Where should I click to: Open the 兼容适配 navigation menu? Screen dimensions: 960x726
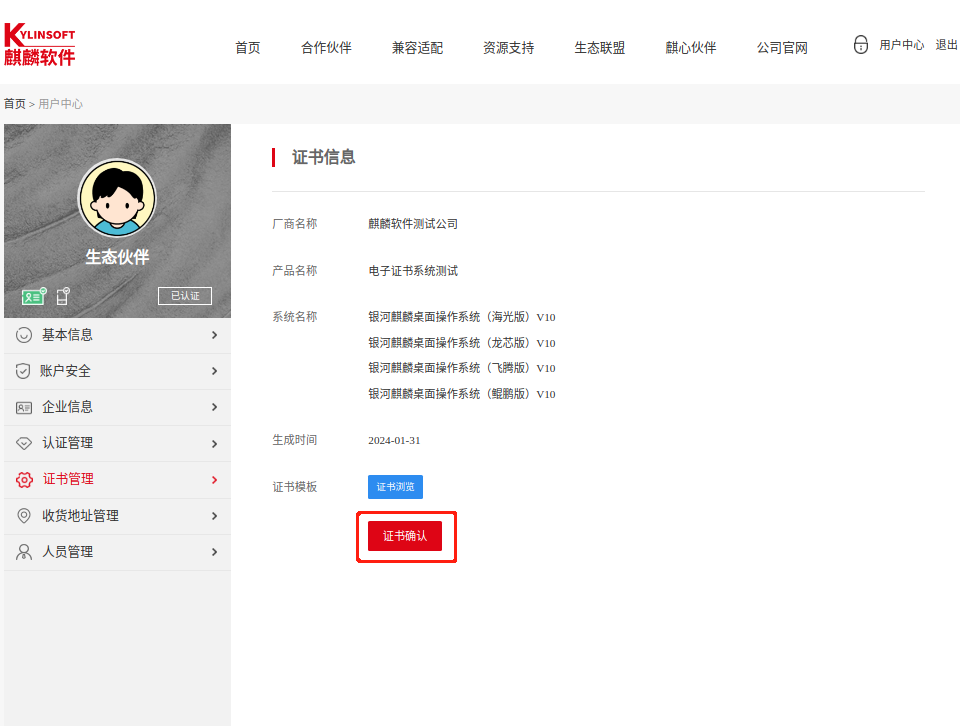(x=417, y=48)
